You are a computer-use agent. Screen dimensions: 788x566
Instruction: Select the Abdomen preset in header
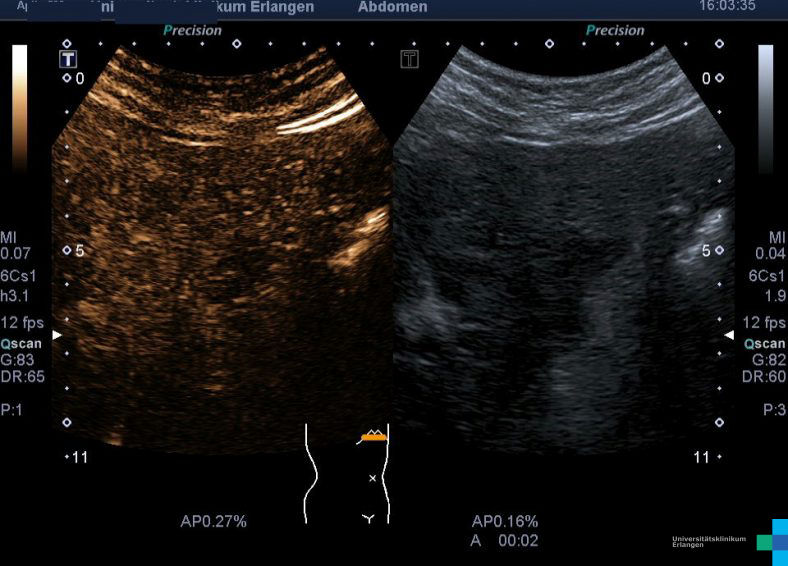pyautogui.click(x=392, y=8)
